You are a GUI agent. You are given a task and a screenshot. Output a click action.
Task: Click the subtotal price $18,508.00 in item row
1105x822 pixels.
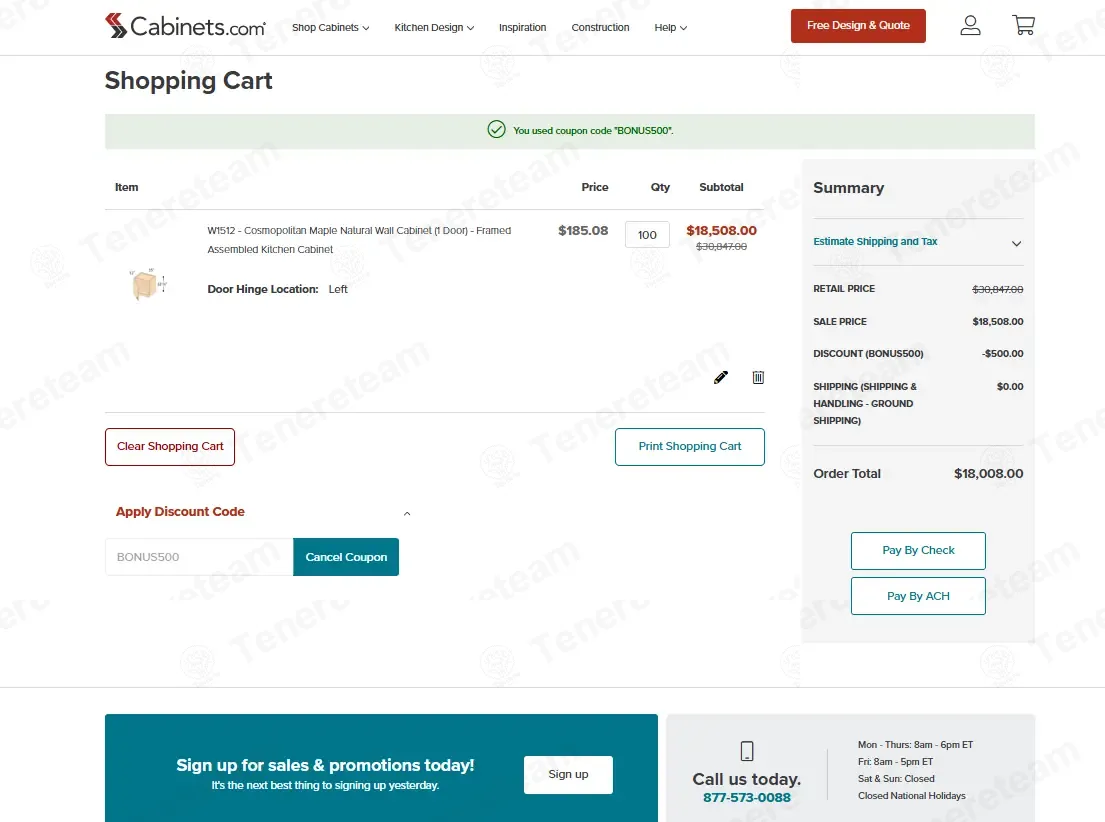[721, 231]
